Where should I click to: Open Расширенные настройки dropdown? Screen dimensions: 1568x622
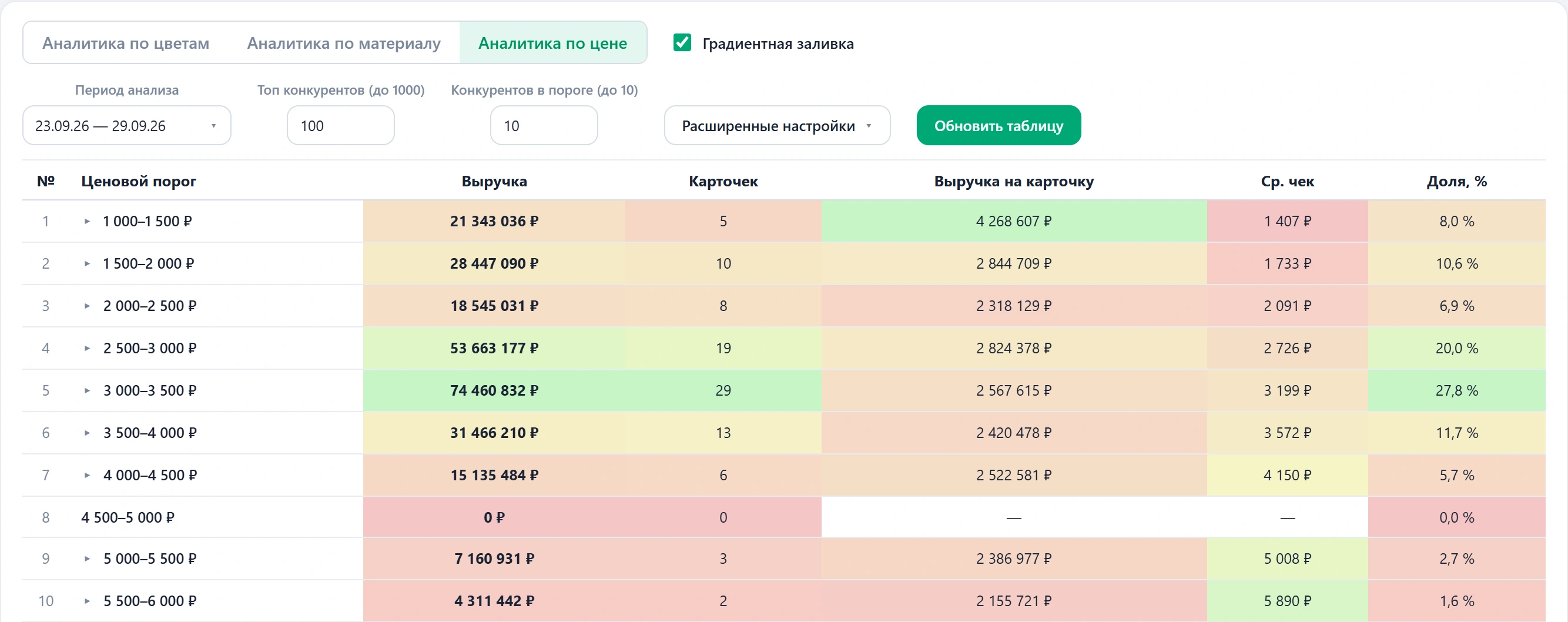(x=778, y=126)
